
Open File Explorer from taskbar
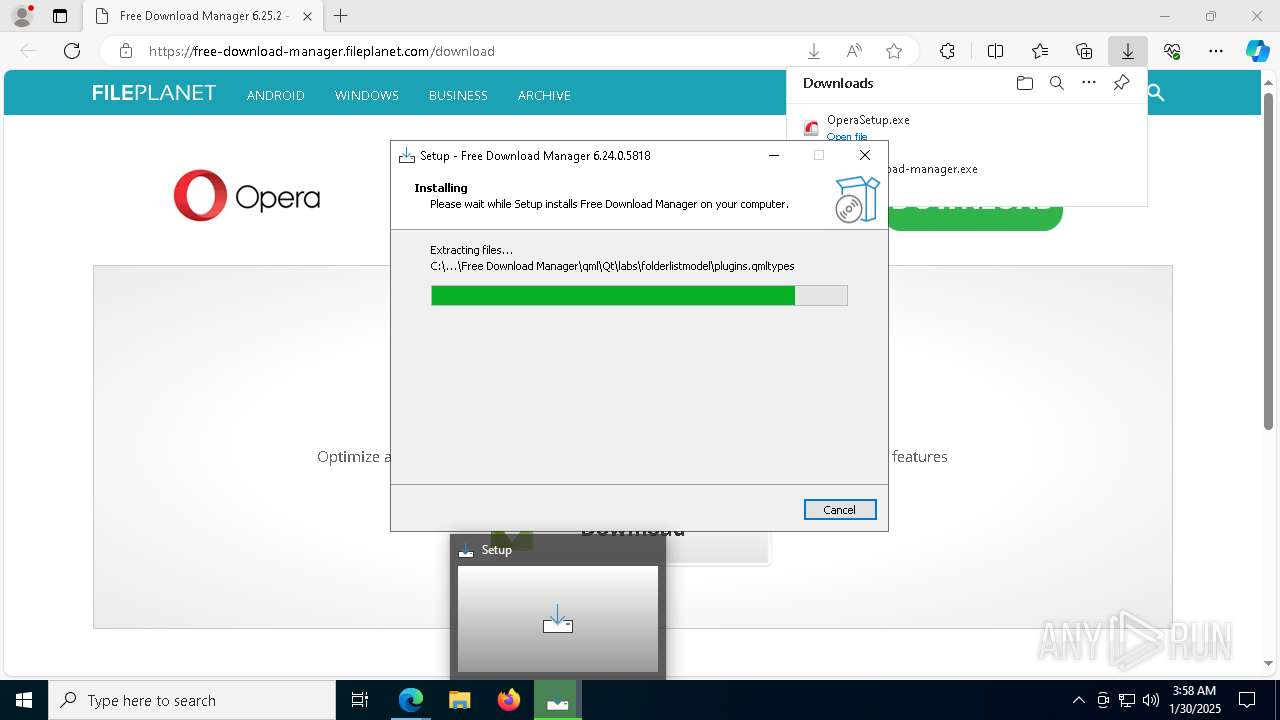tap(460, 700)
